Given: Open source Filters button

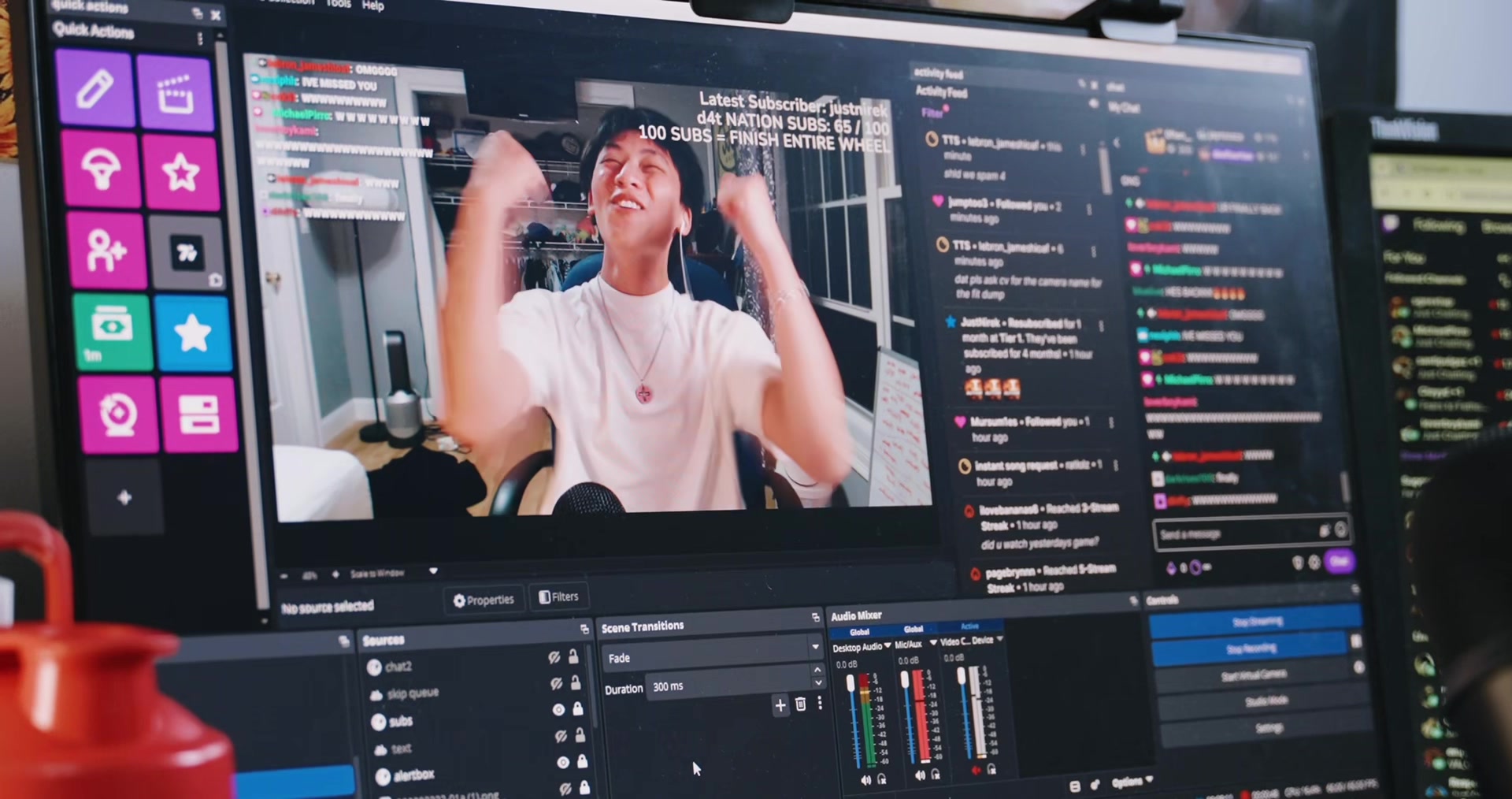Looking at the screenshot, I should pyautogui.click(x=558, y=596).
